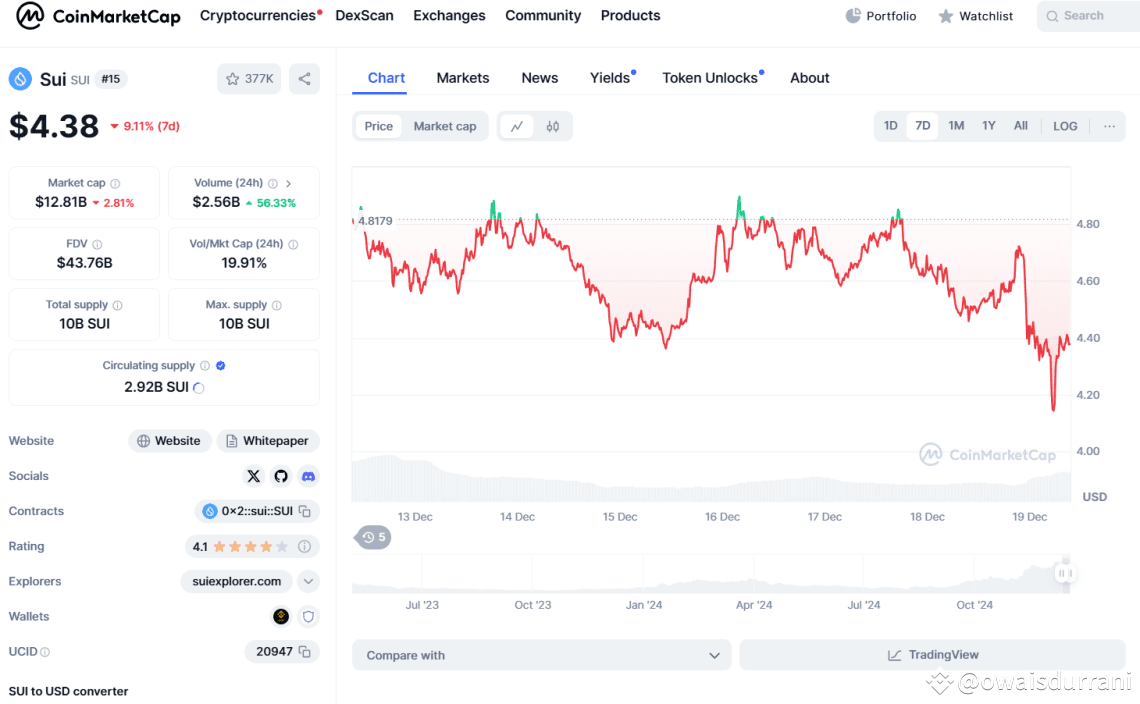Screen dimensions: 1140x704
Task: Open the Exchanges menu
Action: (x=449, y=16)
